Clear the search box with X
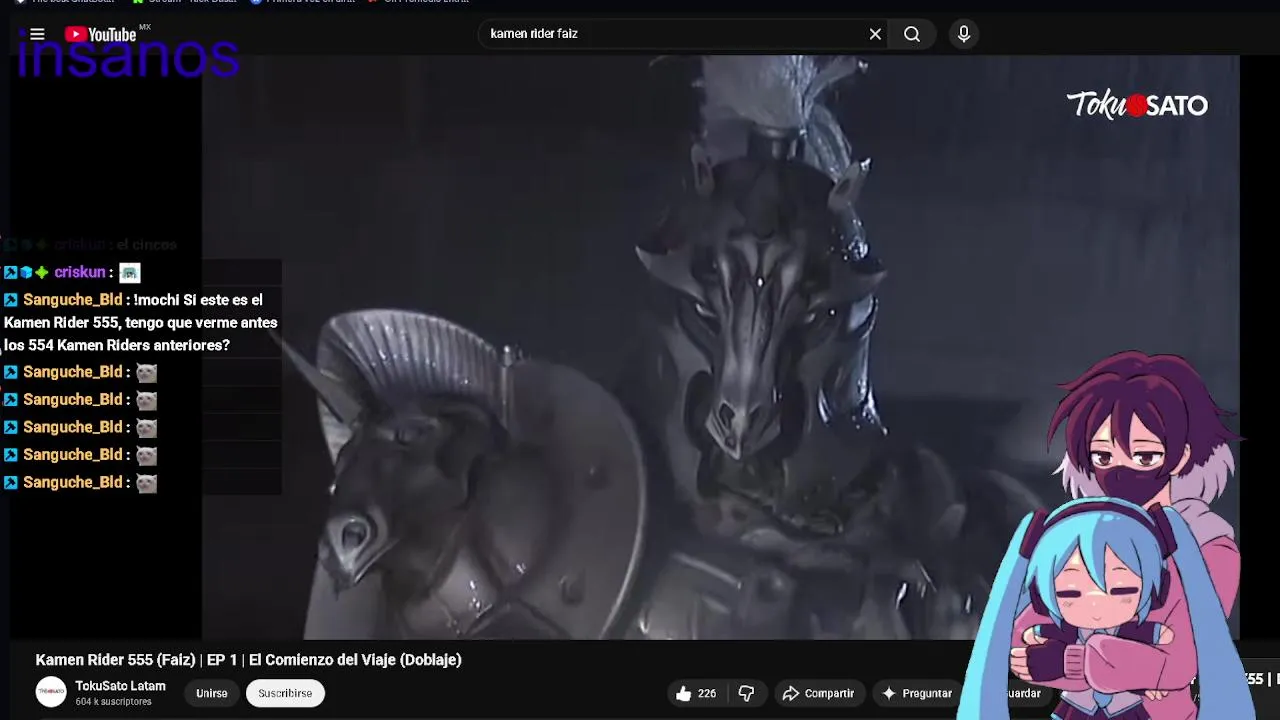Screen dimensions: 1280x720 (x=875, y=34)
